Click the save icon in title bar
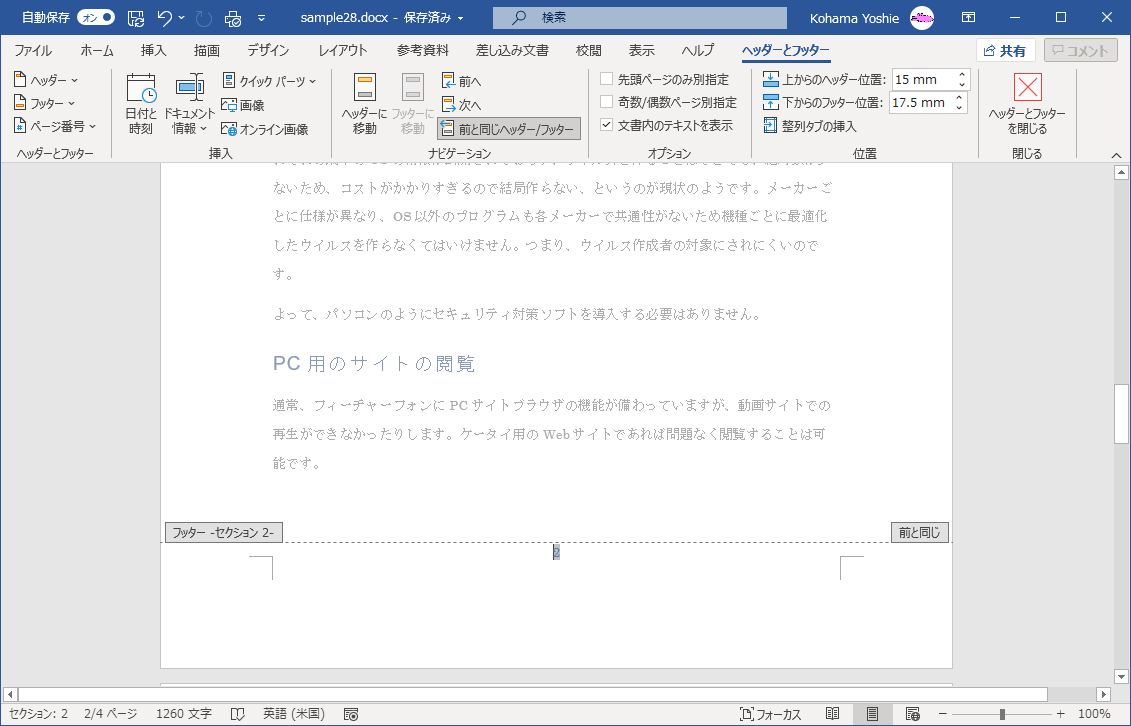1131x726 pixels. [136, 18]
